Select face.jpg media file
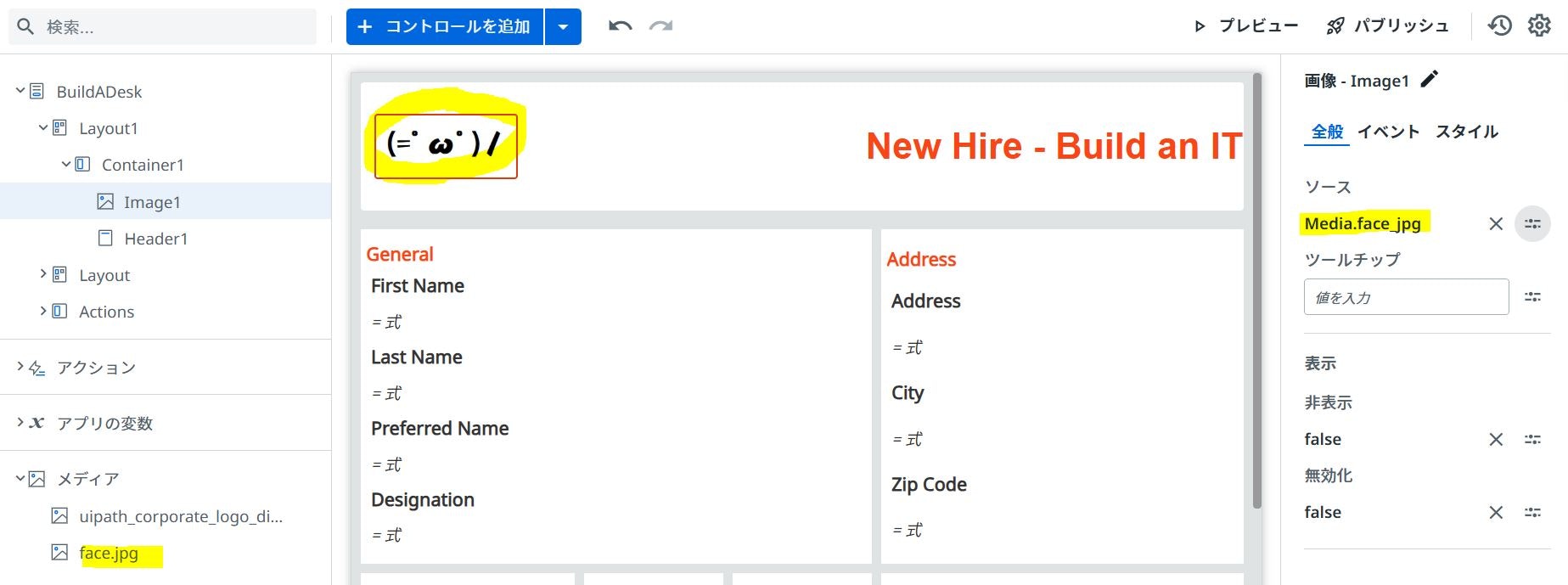 pyautogui.click(x=109, y=553)
